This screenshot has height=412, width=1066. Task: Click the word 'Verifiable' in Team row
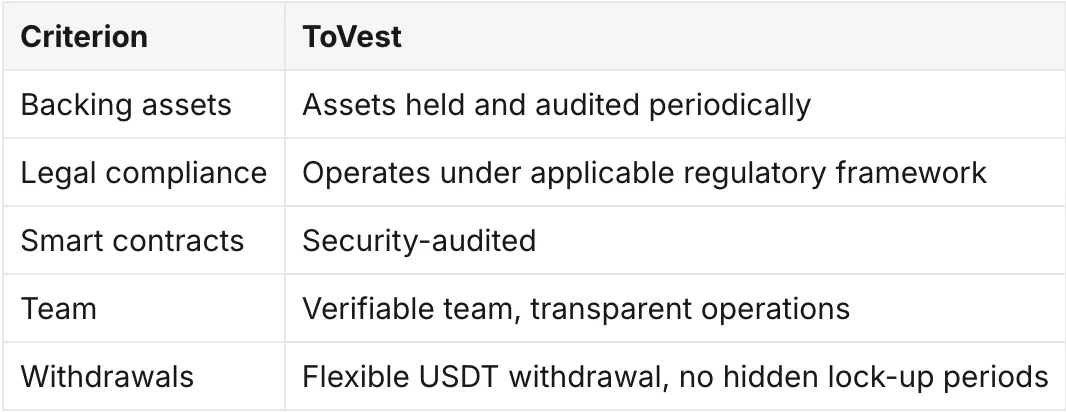[x=368, y=309]
